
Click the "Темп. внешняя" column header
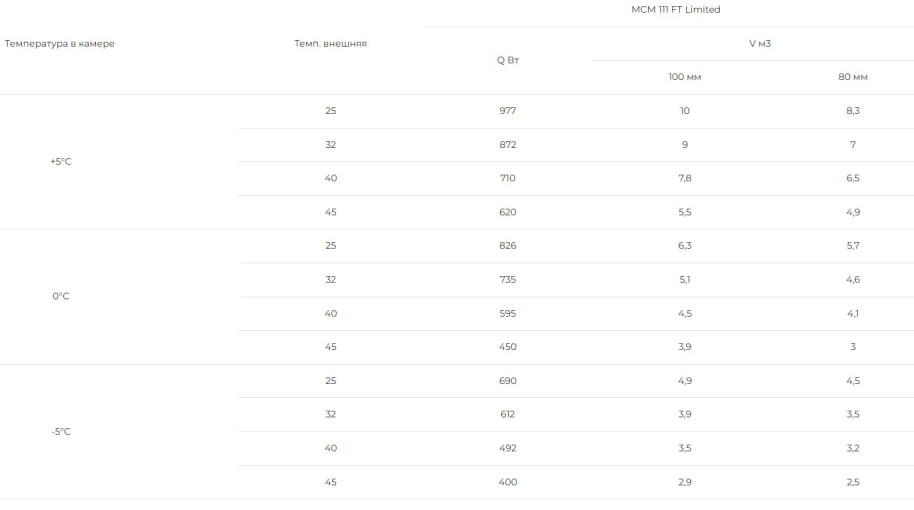pyautogui.click(x=330, y=44)
